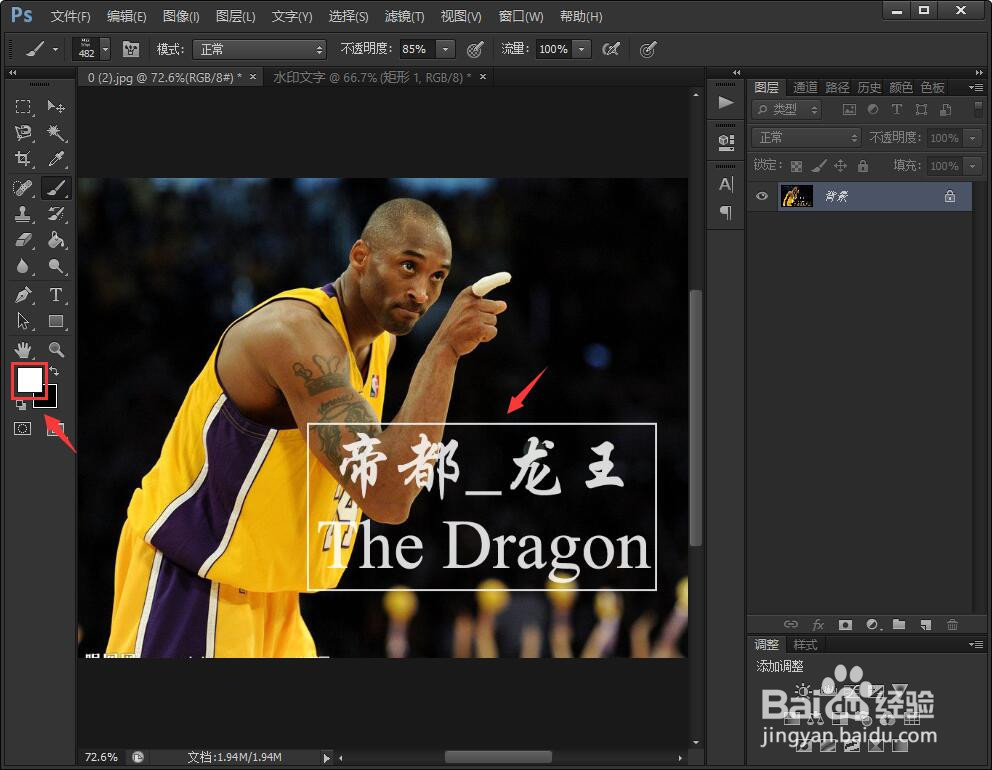Click the white foreground color swatch
Viewport: 992px width, 770px height.
pyautogui.click(x=29, y=380)
